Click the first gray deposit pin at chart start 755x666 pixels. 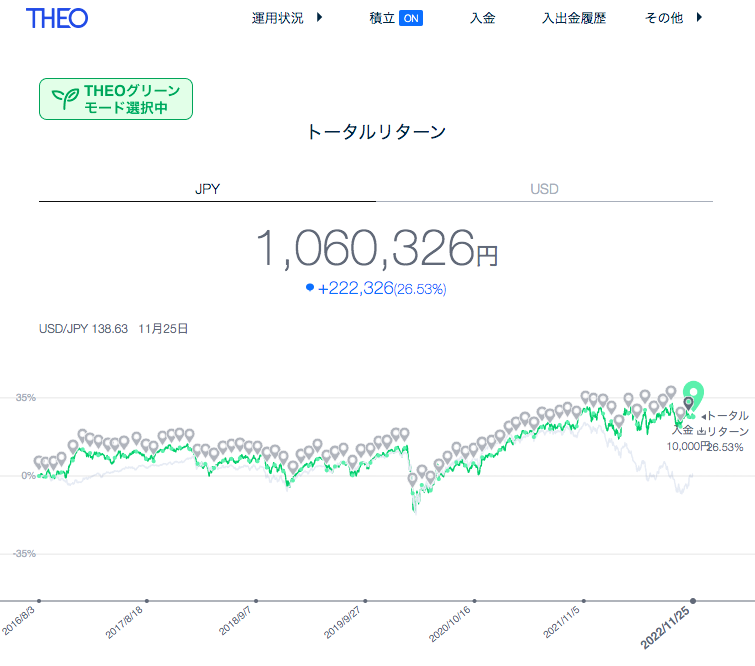pyautogui.click(x=39, y=462)
